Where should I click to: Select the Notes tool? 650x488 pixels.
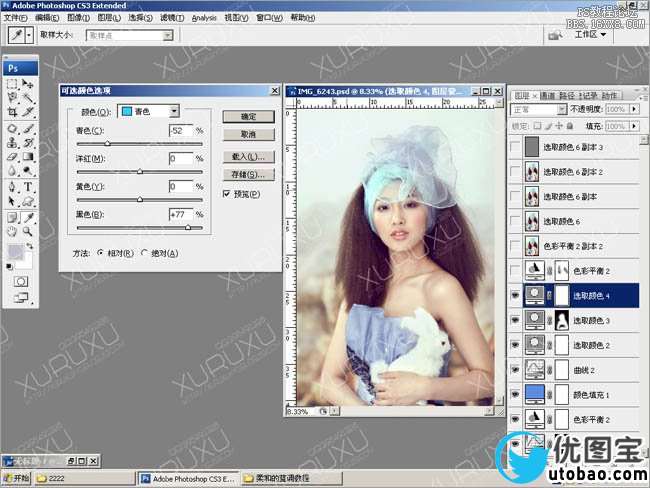pos(12,217)
